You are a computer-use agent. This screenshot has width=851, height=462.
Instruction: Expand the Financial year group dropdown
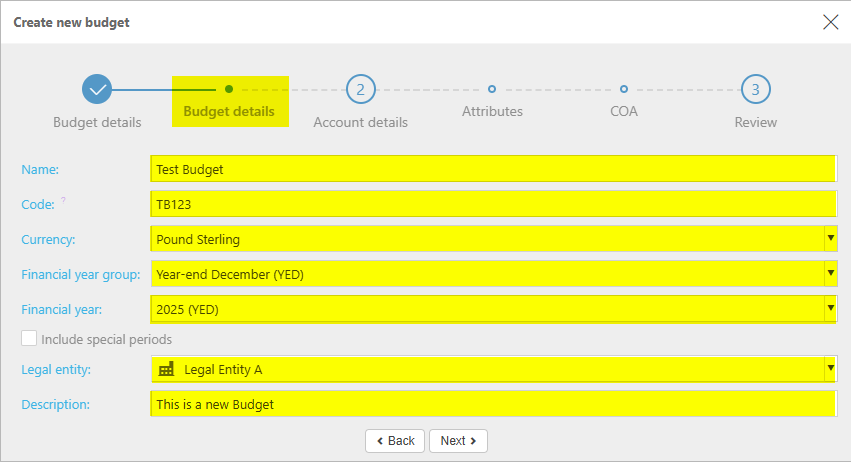pyautogui.click(x=830, y=273)
